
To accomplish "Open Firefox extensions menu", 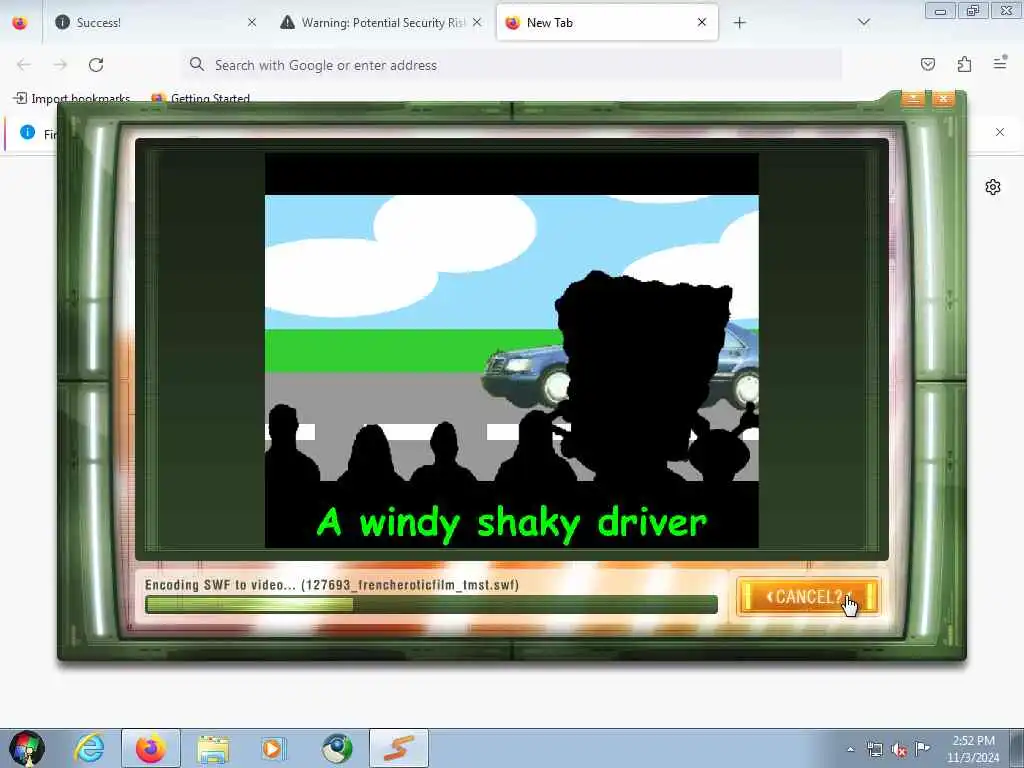I will click(x=964, y=64).
